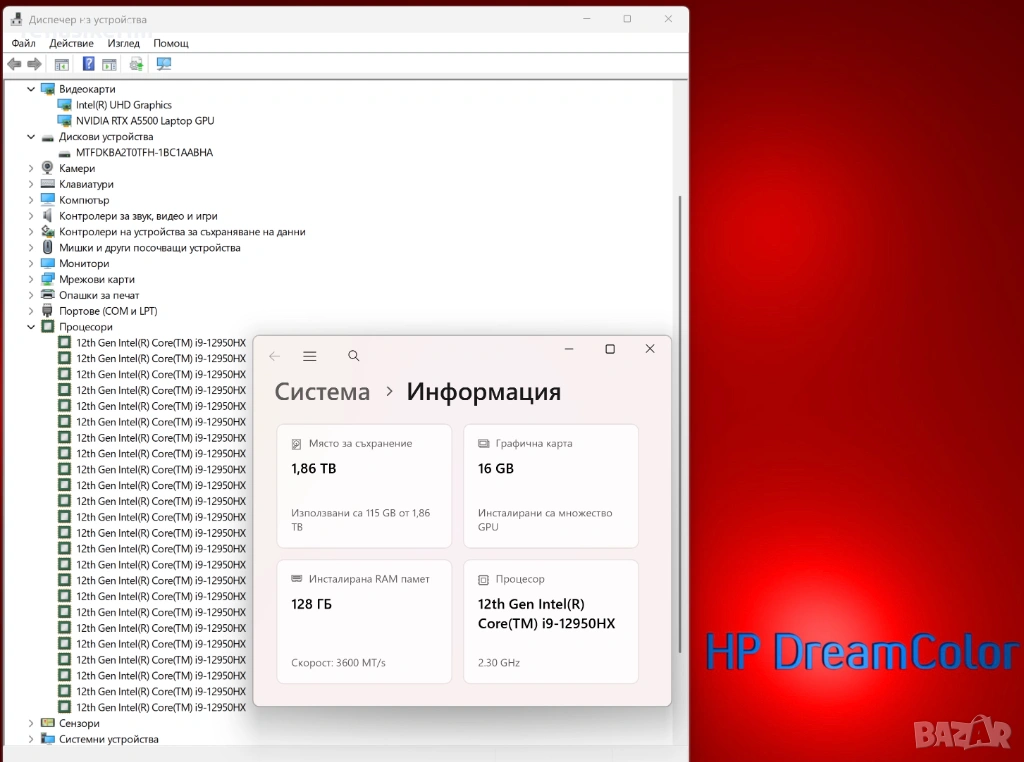This screenshot has height=762, width=1024.
Task: Expand the Системни устройства category
Action: 31,739
